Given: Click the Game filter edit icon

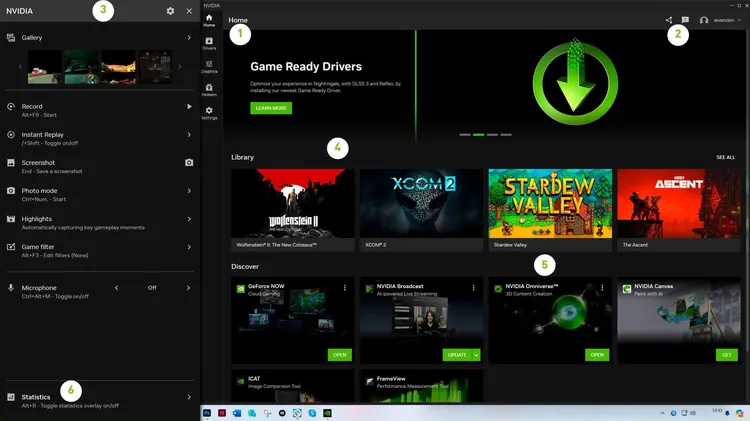Looking at the screenshot, I should (11, 247).
